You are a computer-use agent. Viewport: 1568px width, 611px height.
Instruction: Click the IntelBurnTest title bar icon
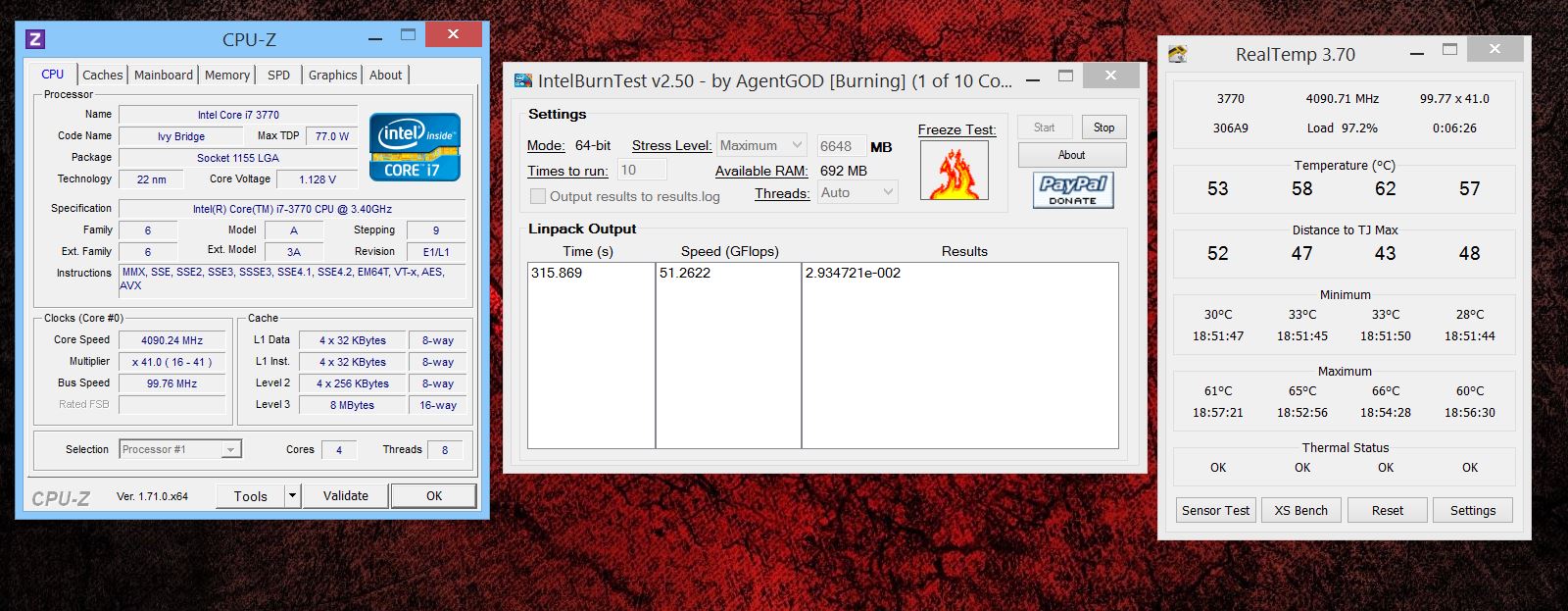click(523, 81)
